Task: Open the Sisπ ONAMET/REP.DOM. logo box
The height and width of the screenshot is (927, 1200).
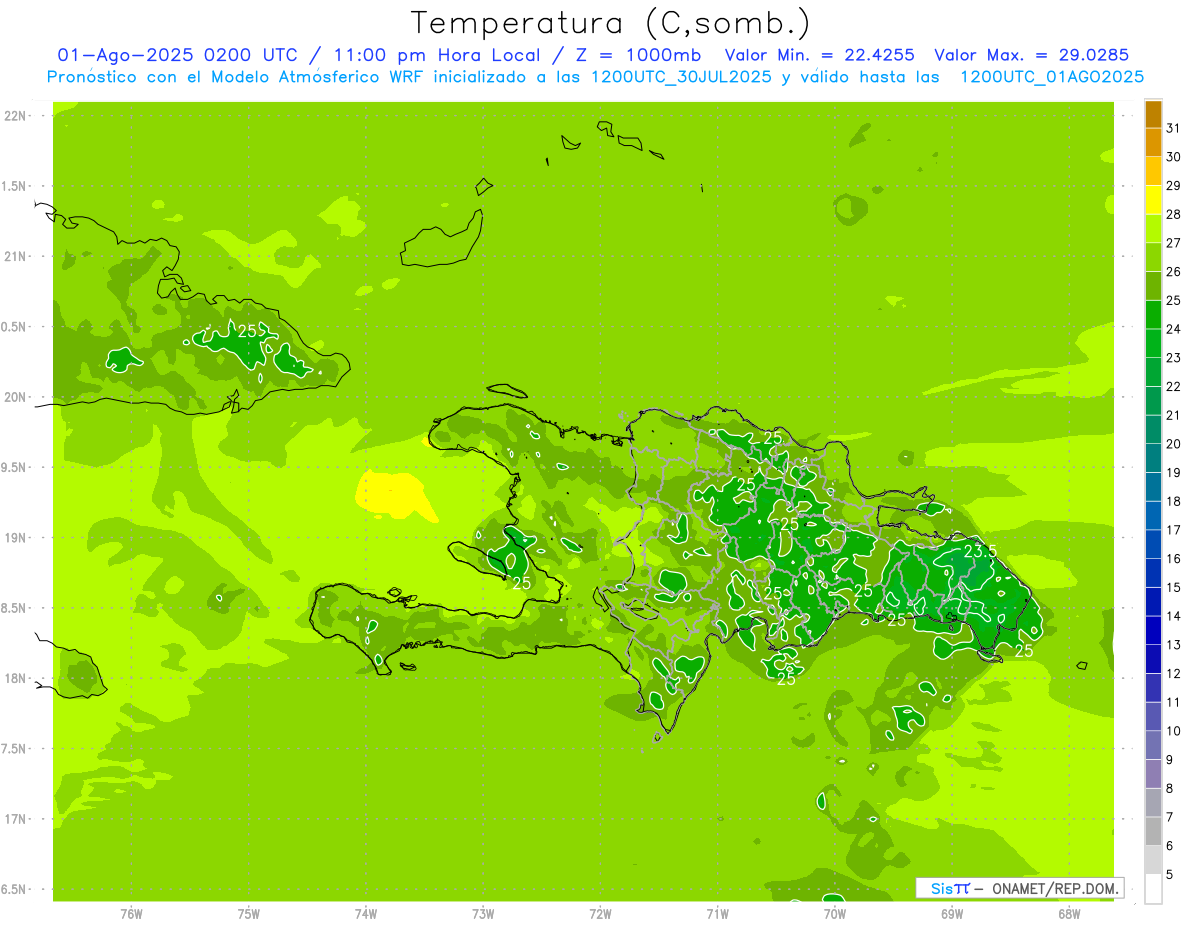Action: pyautogui.click(x=1019, y=888)
